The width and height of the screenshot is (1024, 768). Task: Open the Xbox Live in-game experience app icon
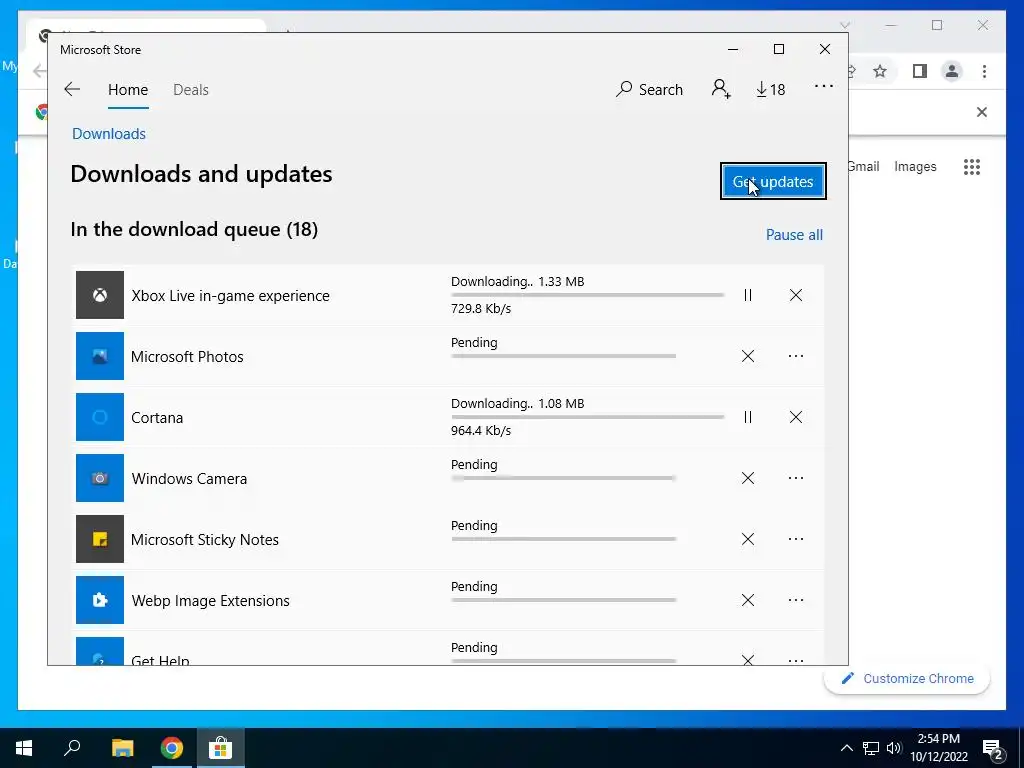(100, 295)
